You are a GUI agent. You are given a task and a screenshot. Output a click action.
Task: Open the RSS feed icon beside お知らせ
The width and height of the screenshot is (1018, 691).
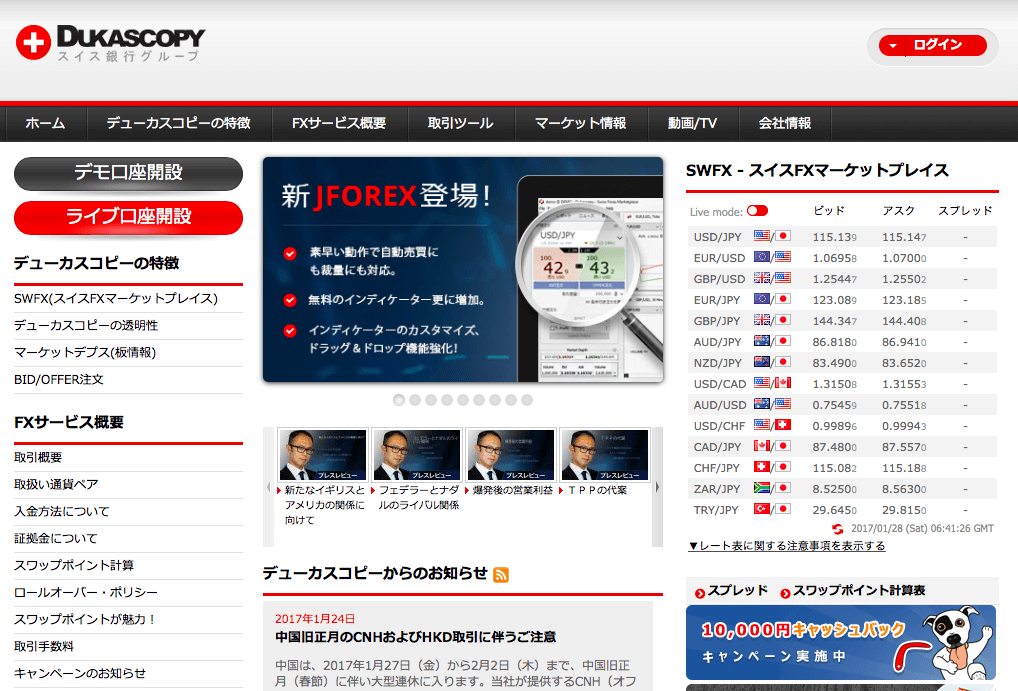click(x=501, y=575)
